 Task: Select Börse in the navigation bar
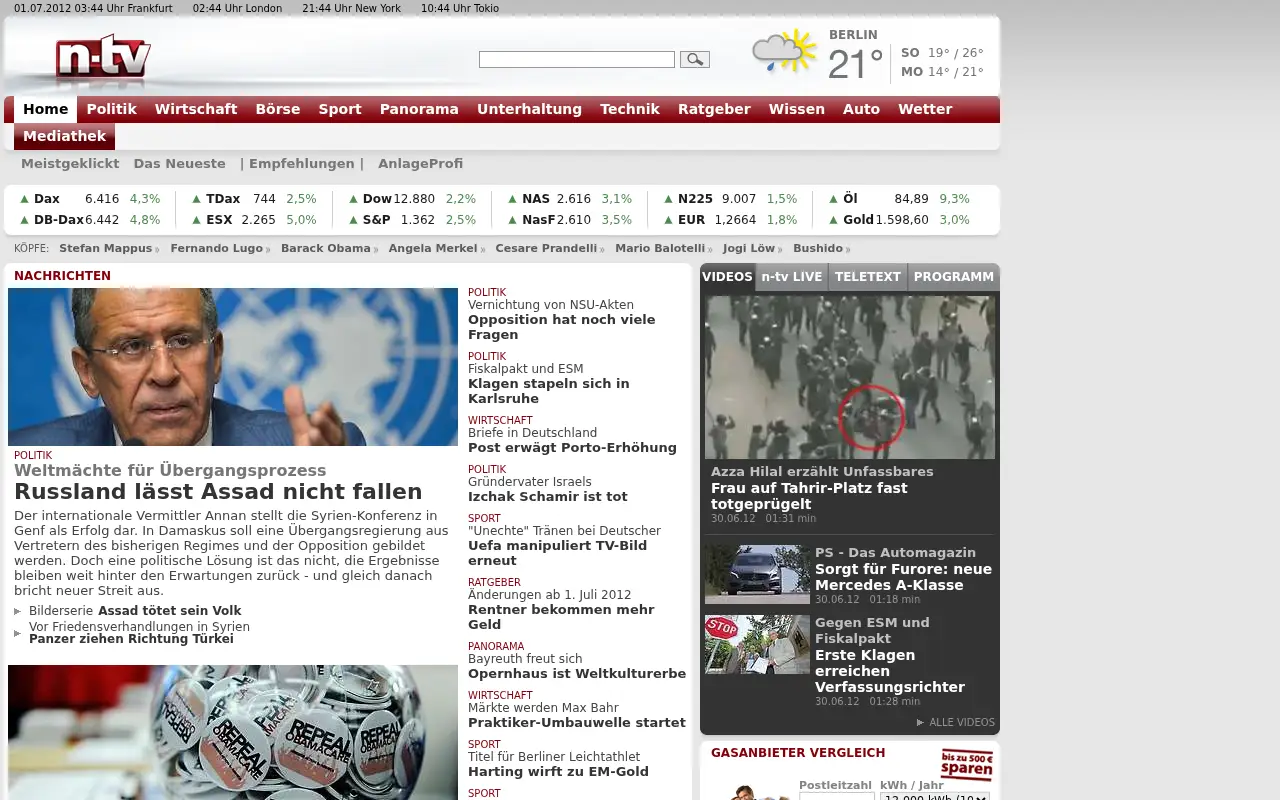pyautogui.click(x=278, y=109)
